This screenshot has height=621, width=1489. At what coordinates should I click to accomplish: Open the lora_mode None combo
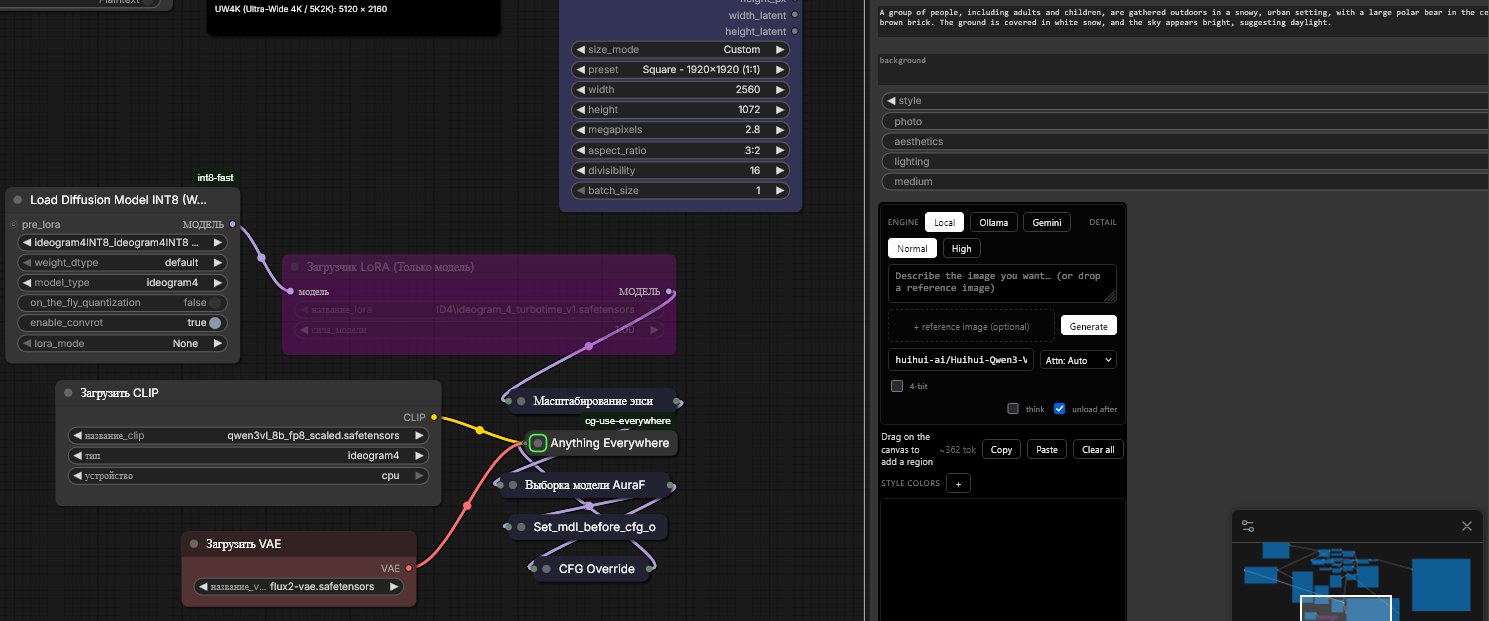point(122,343)
